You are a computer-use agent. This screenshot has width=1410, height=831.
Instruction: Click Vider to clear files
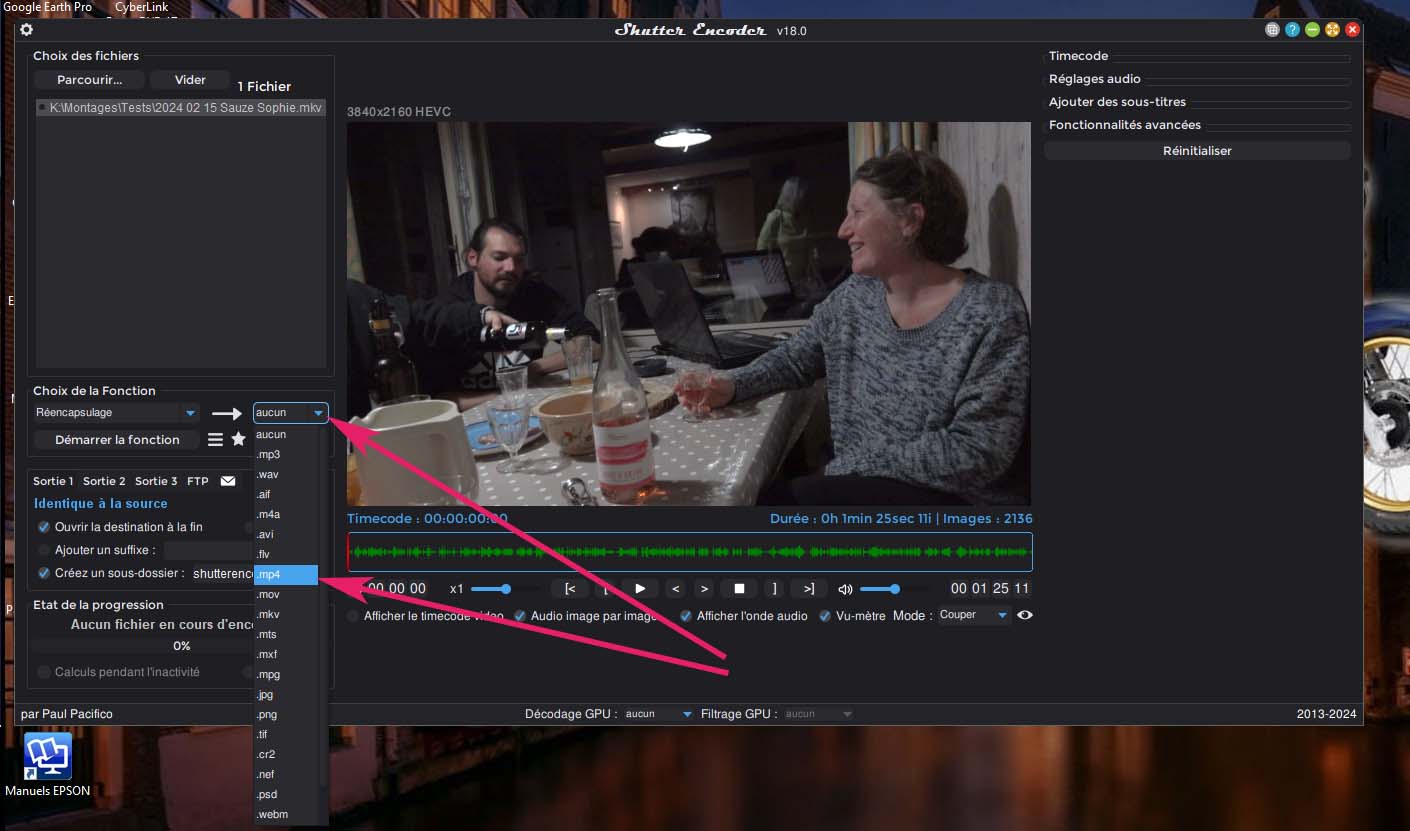[x=190, y=80]
